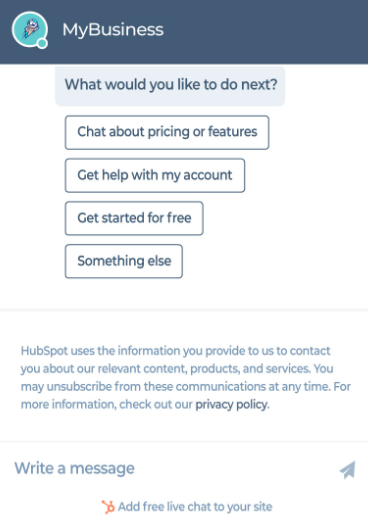Image resolution: width=368 pixels, height=521 pixels.
Task: Click the divider line above the consent notice
Action: (x=184, y=310)
